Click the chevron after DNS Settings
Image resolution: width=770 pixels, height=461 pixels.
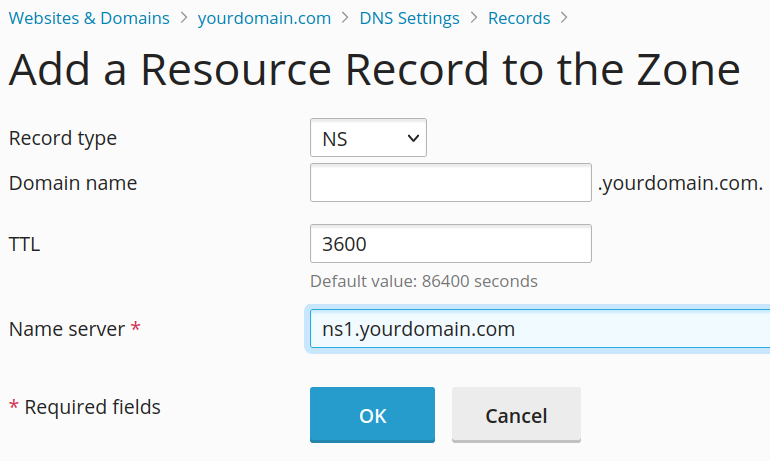point(474,18)
